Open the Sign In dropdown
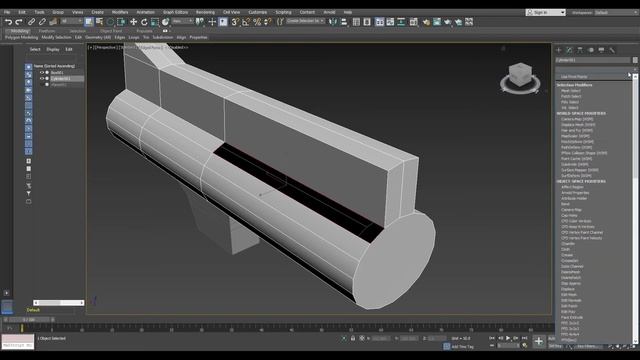The image size is (640, 360). (x=546, y=13)
